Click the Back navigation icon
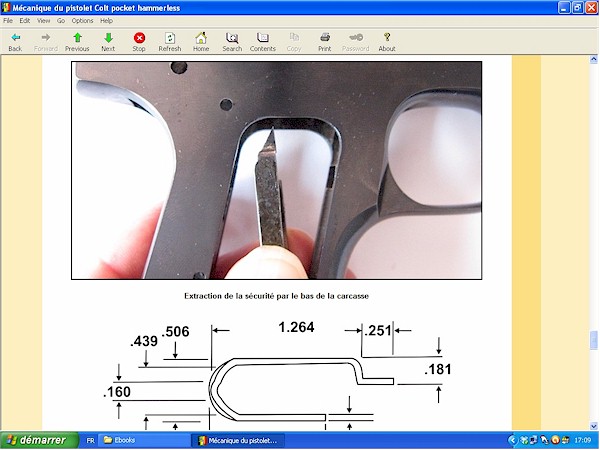The width and height of the screenshot is (600, 450). click(x=15, y=41)
